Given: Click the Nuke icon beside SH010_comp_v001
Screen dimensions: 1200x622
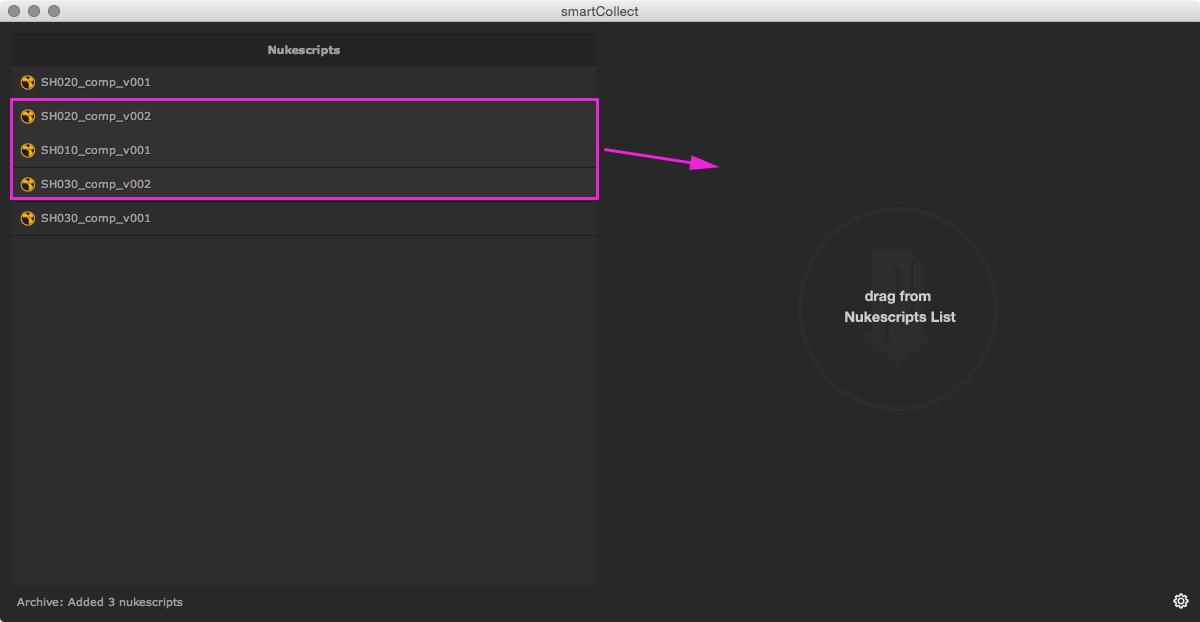Looking at the screenshot, I should [28, 150].
